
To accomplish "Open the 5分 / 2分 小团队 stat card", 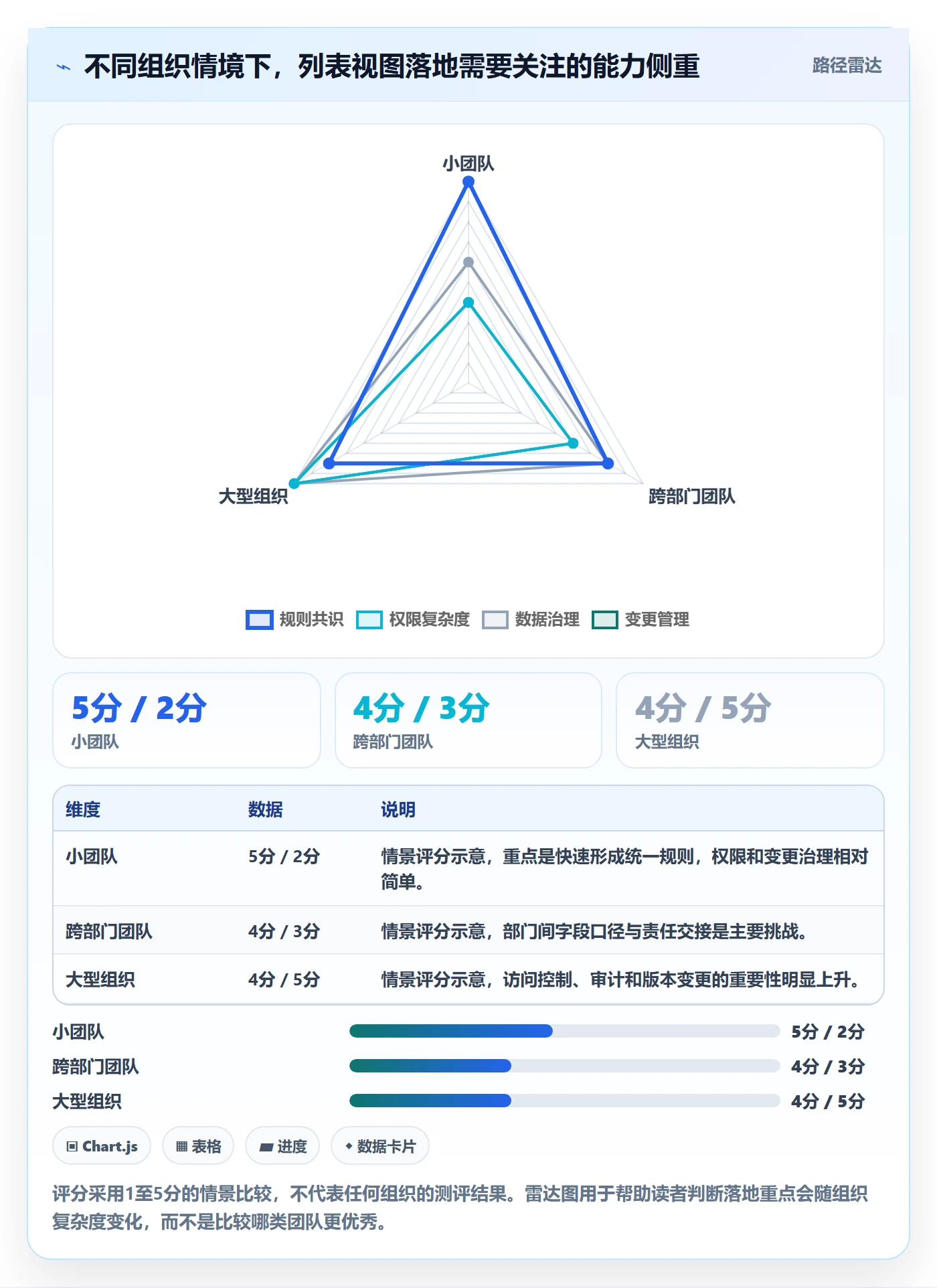I will [187, 720].
